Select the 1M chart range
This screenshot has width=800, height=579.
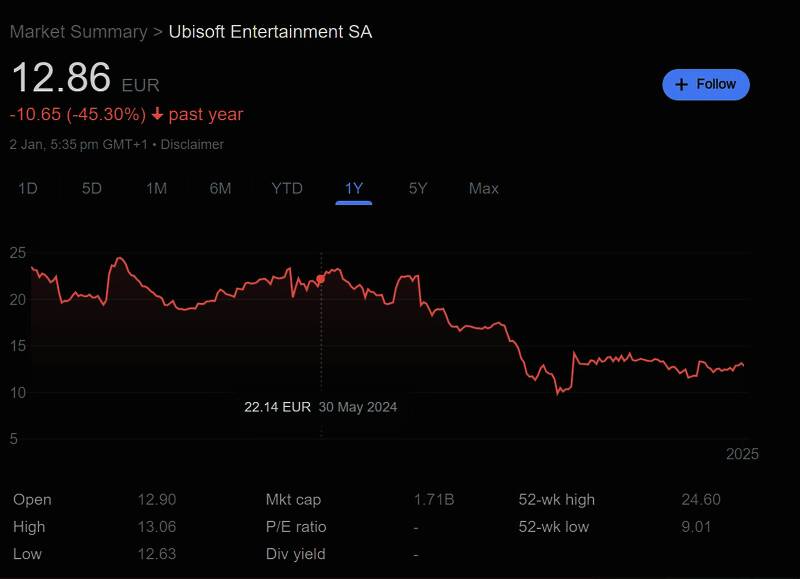click(156, 188)
